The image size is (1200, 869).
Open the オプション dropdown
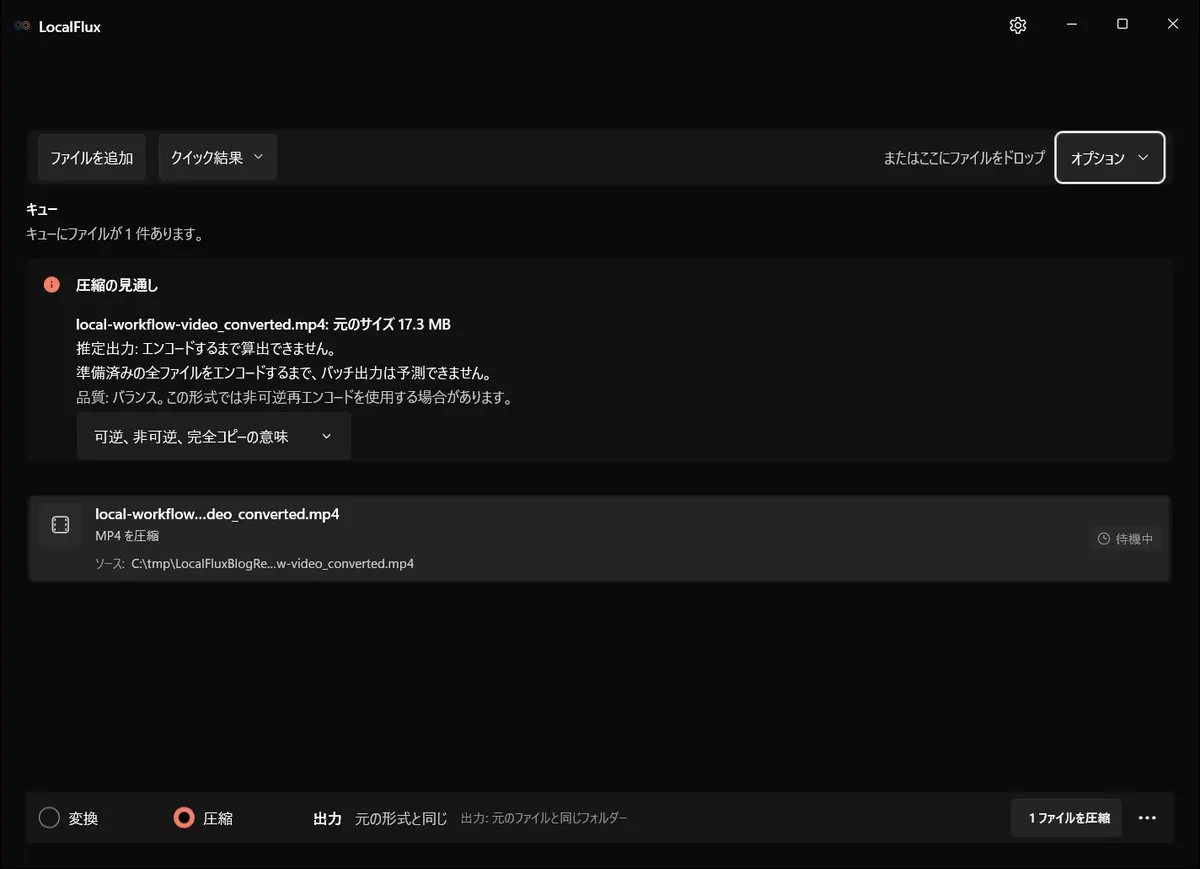tap(1110, 158)
